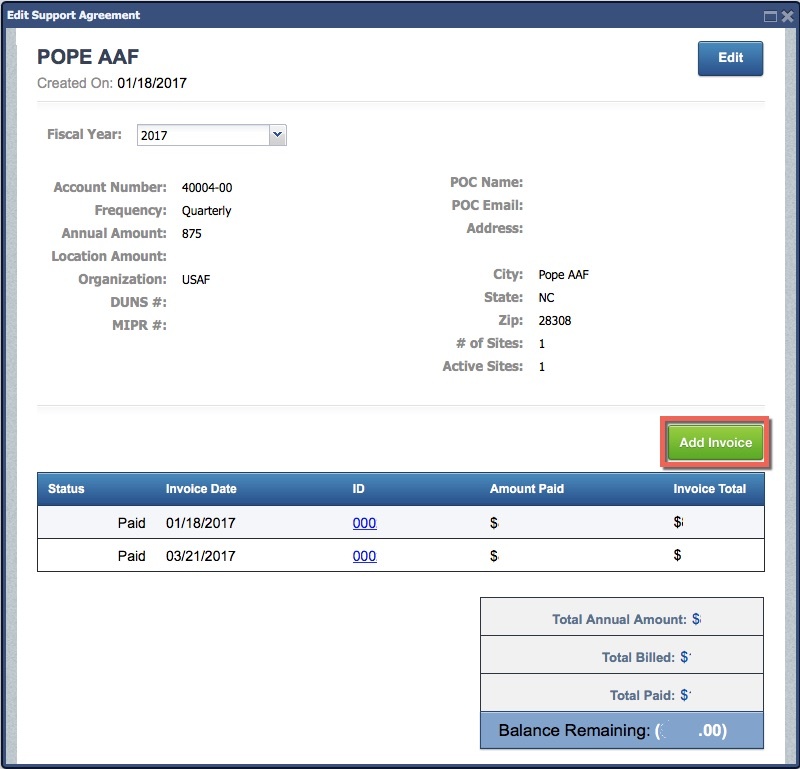
Task: Click the Invoice Total column header
Action: 709,489
